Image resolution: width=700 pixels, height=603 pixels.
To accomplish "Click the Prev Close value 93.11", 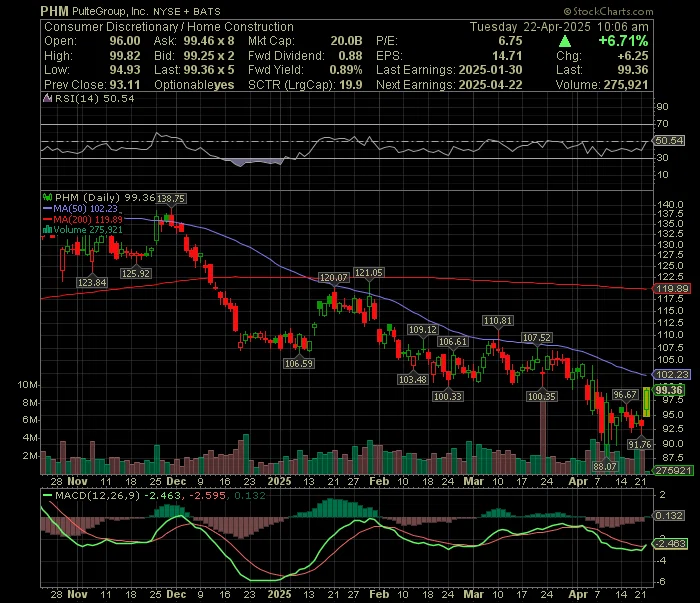I will click(x=125, y=85).
